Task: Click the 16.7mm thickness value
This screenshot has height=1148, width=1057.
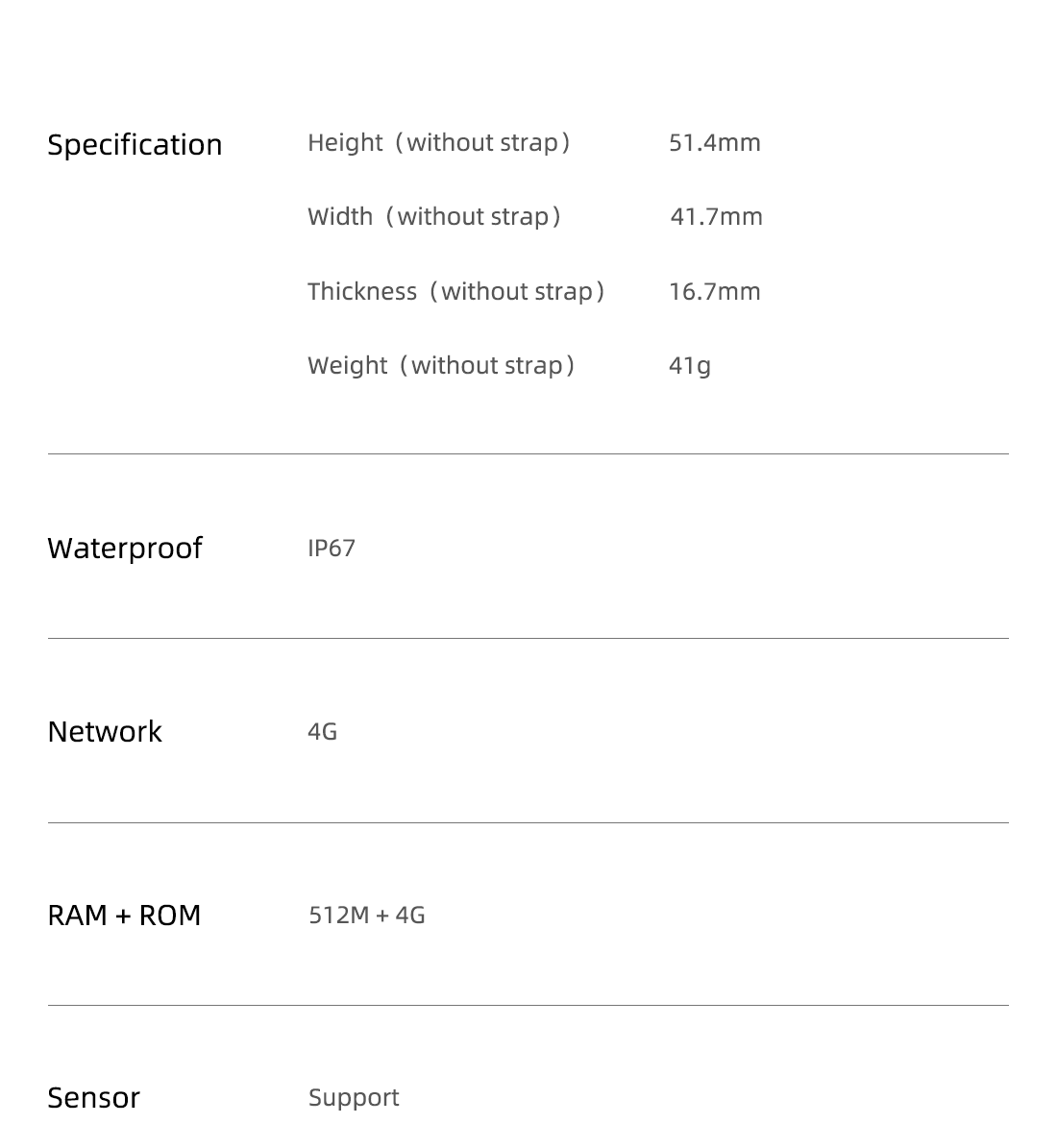Action: pos(715,291)
